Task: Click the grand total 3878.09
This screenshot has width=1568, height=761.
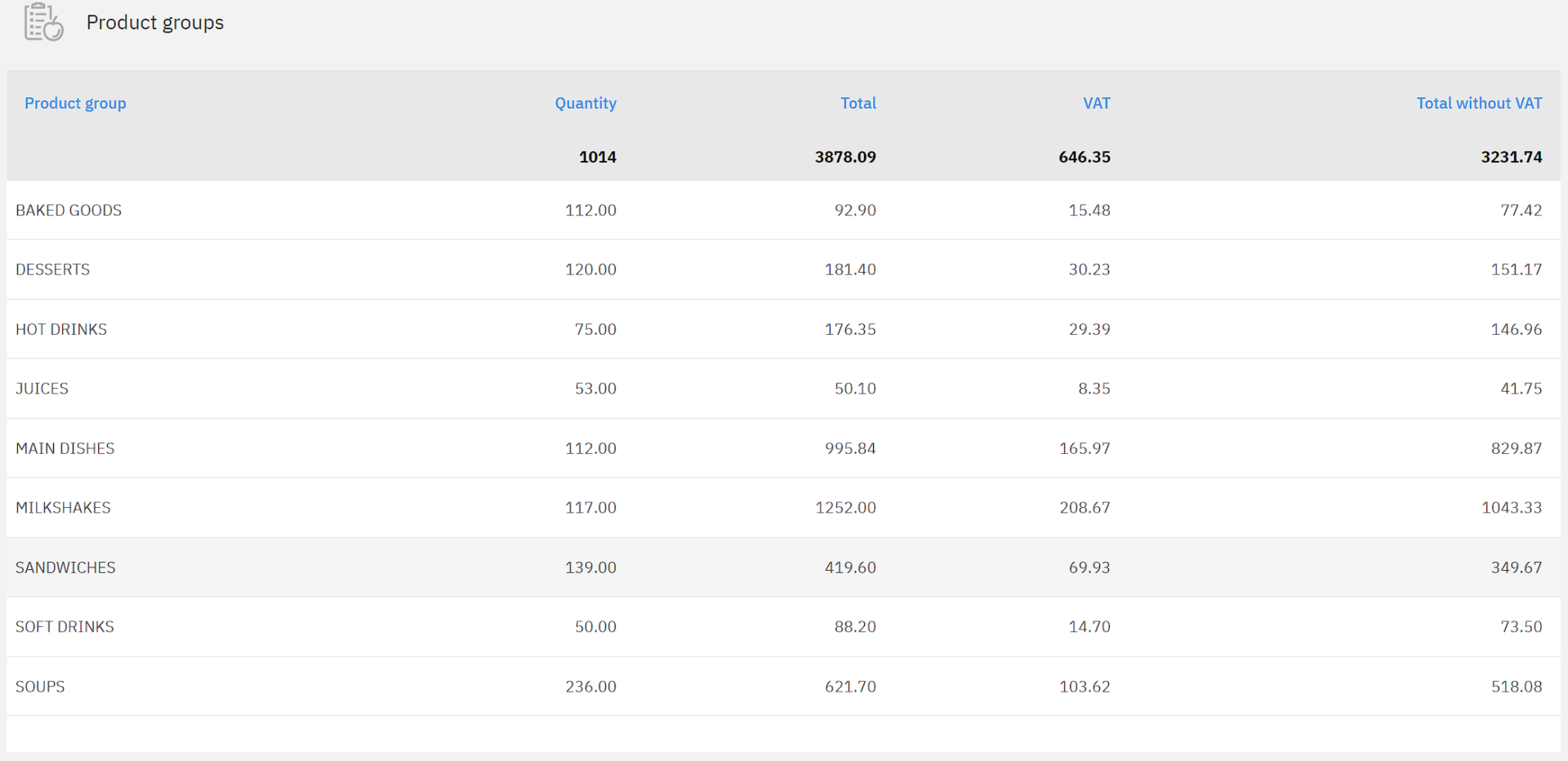Action: tap(845, 157)
